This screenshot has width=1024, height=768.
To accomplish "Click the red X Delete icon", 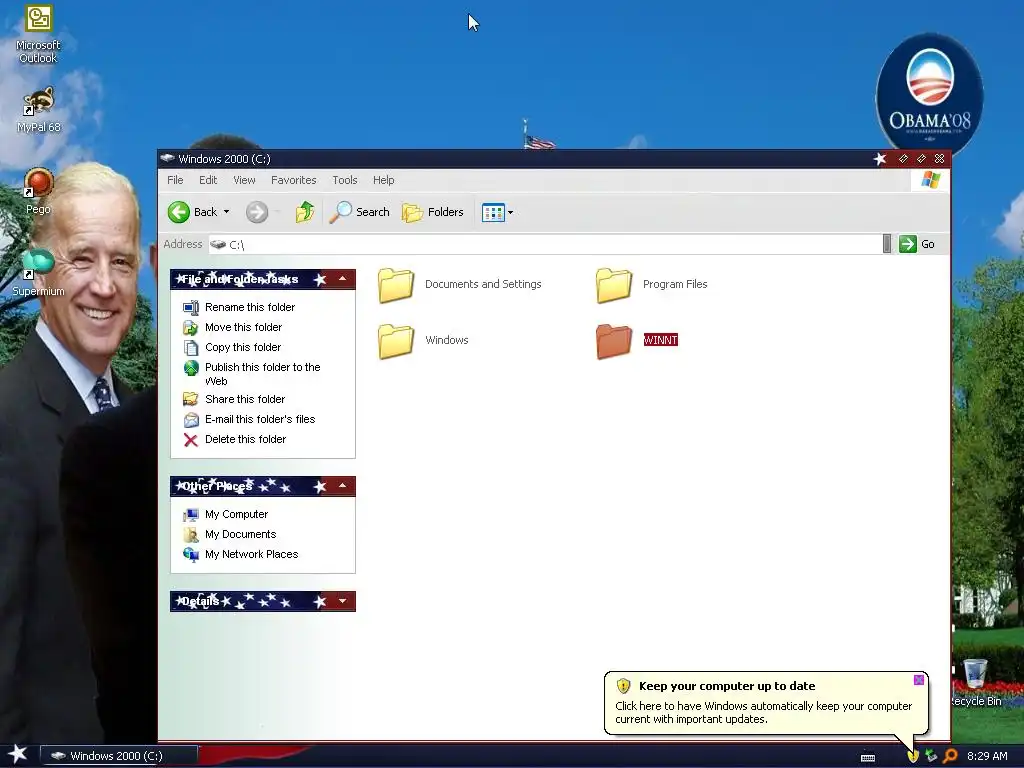I will tap(191, 440).
